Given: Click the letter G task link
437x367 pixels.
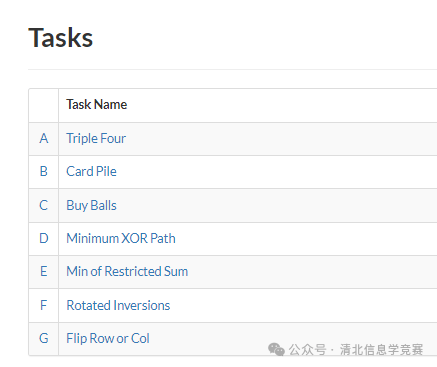Looking at the screenshot, I should (x=44, y=338).
